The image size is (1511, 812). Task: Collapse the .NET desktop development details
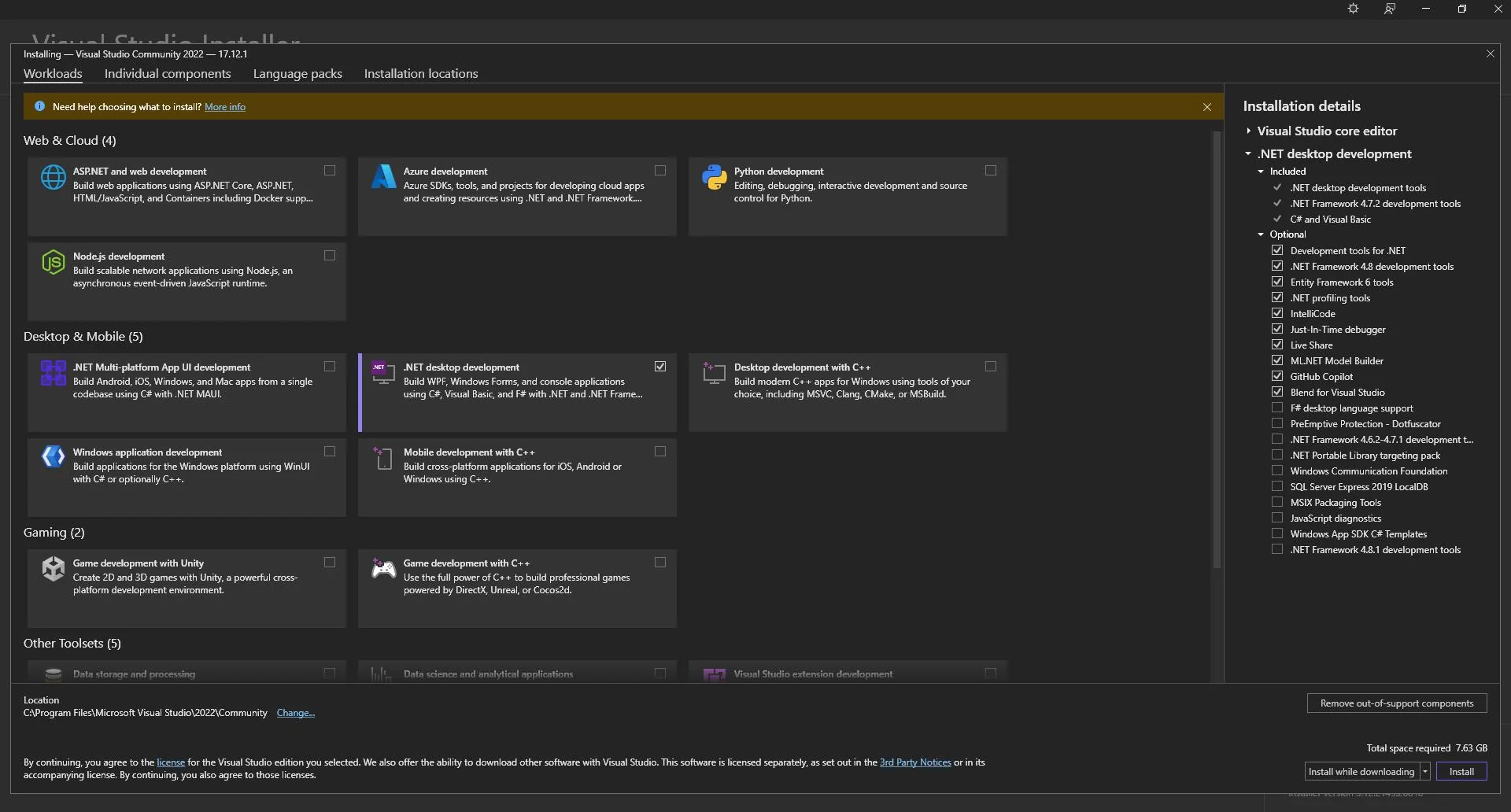(1249, 153)
